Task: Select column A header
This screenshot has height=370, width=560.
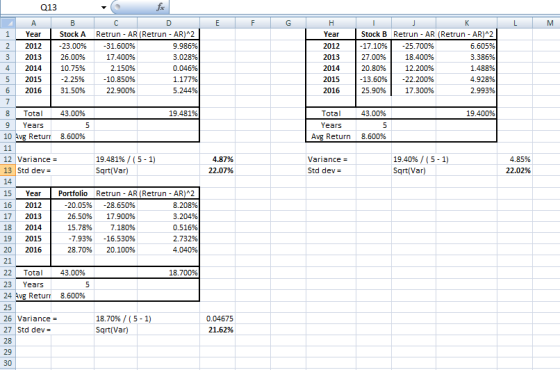Action: [x=33, y=23]
